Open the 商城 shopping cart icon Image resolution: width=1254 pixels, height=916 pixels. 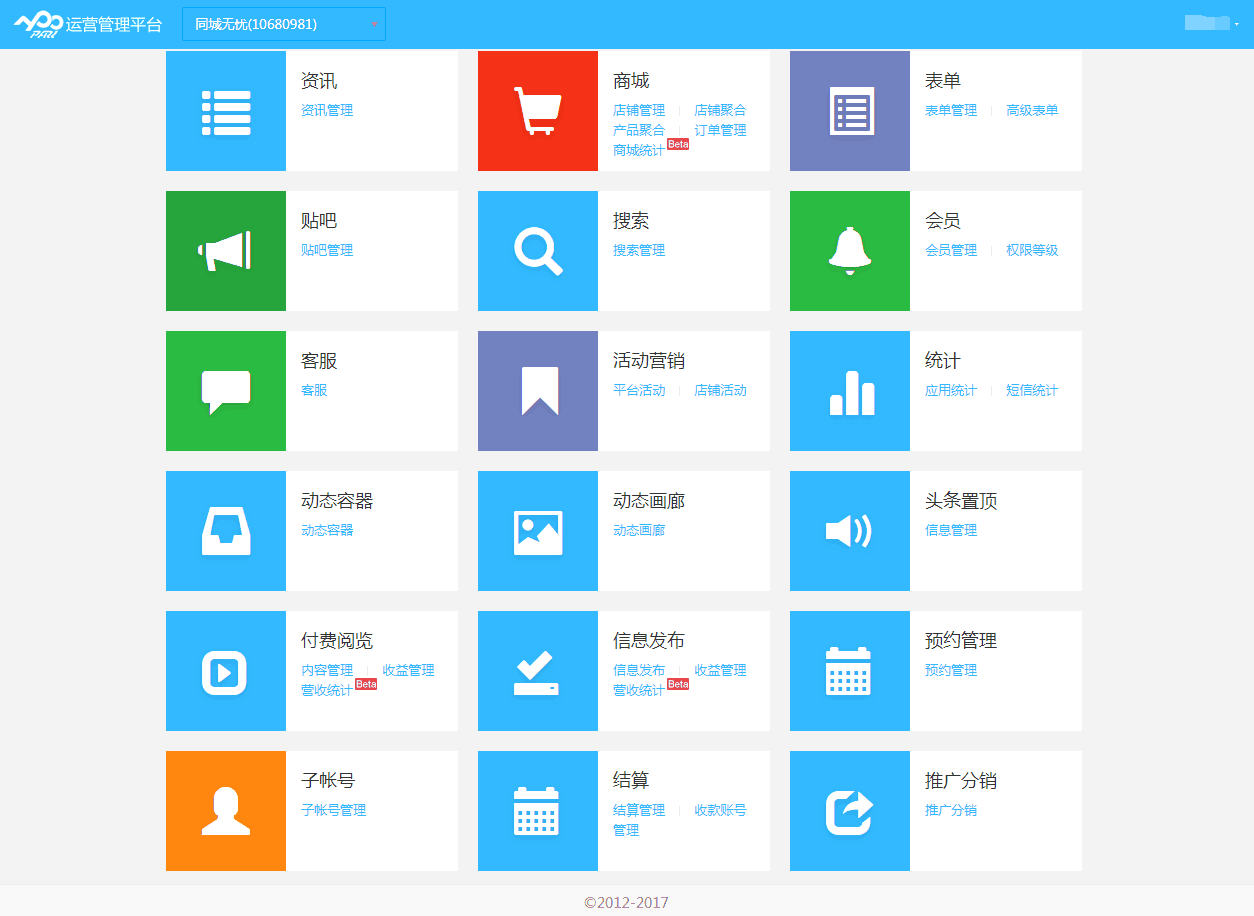click(537, 110)
